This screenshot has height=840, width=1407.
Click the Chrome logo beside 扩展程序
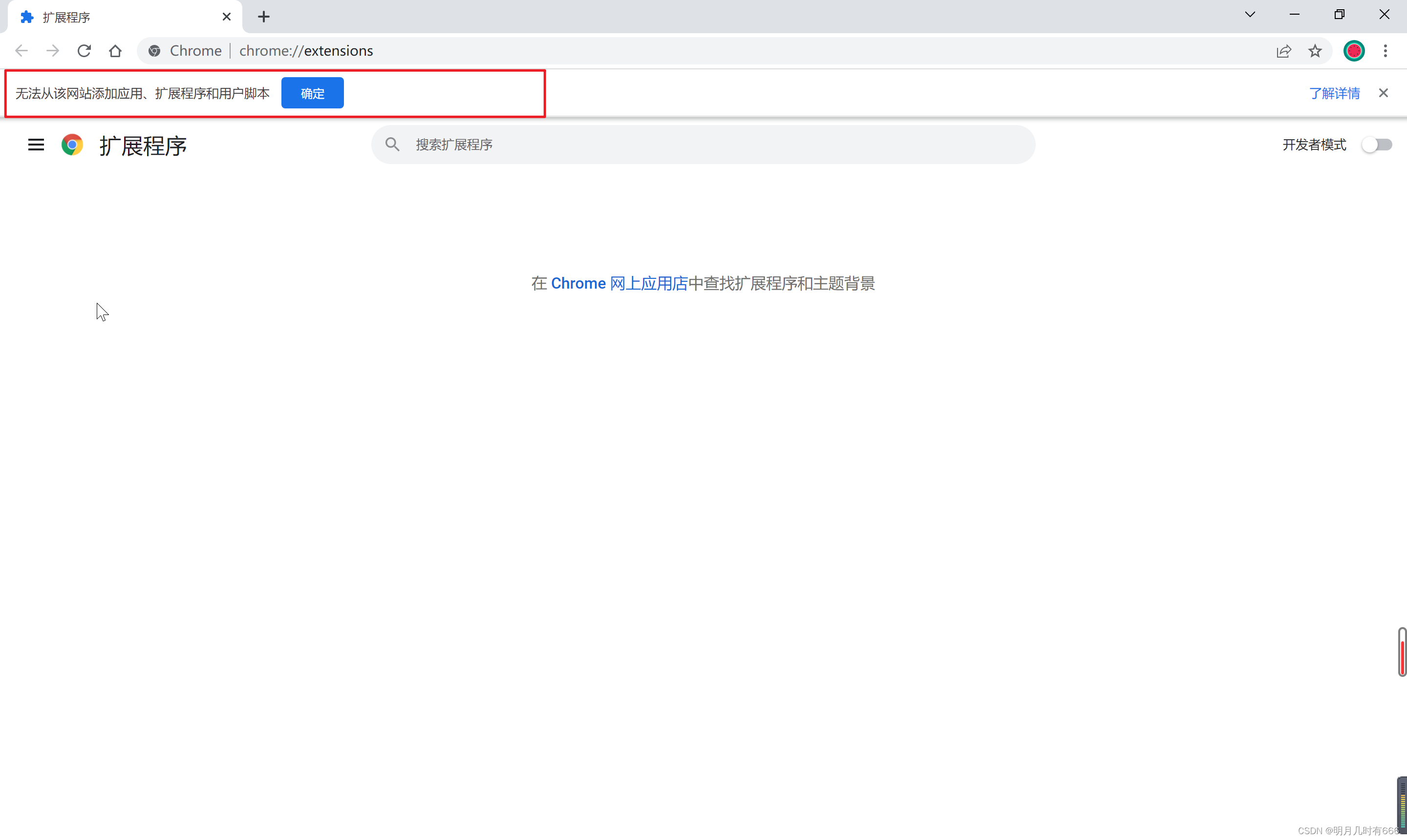(x=72, y=145)
